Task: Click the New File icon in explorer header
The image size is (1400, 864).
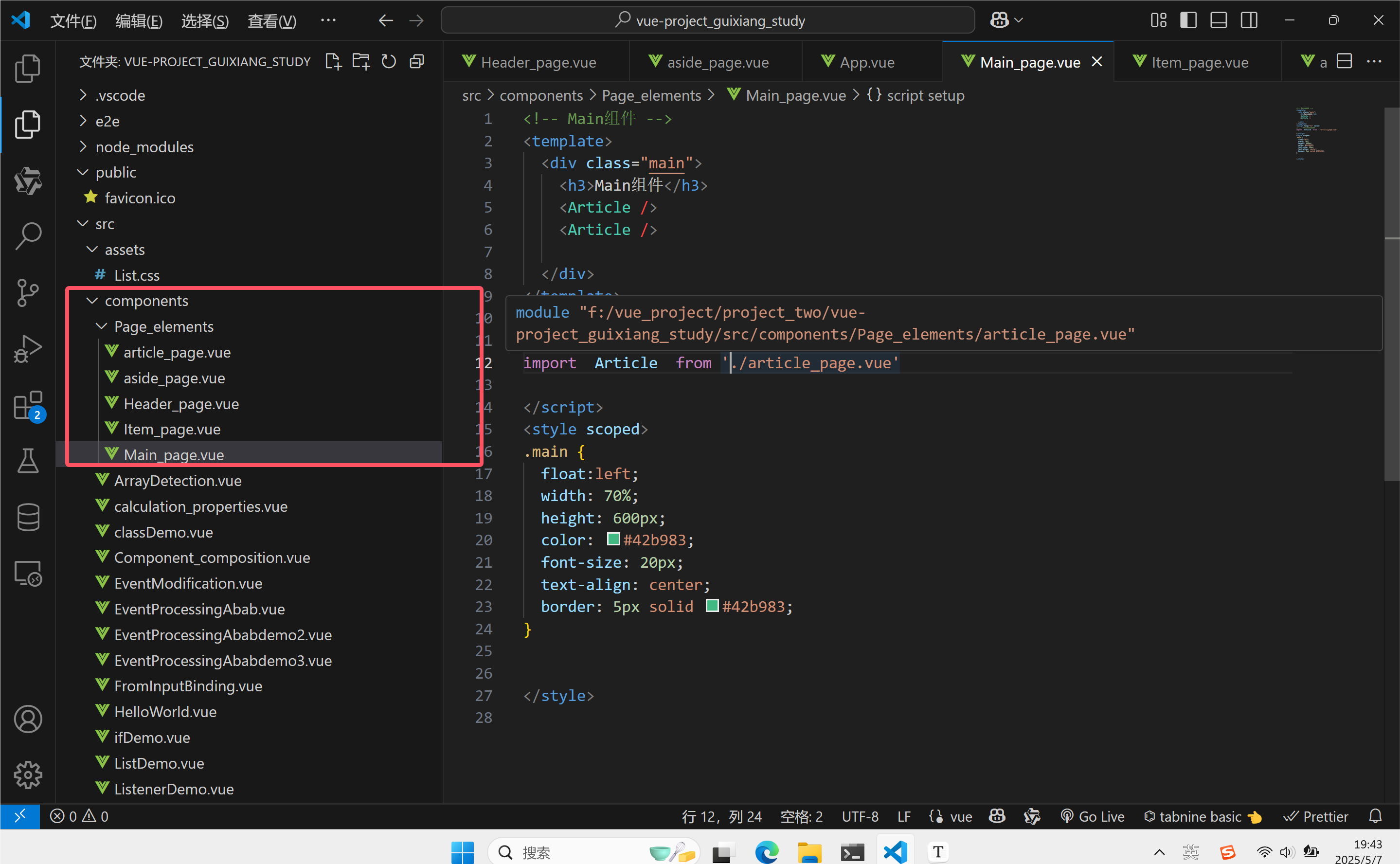Action: coord(333,61)
